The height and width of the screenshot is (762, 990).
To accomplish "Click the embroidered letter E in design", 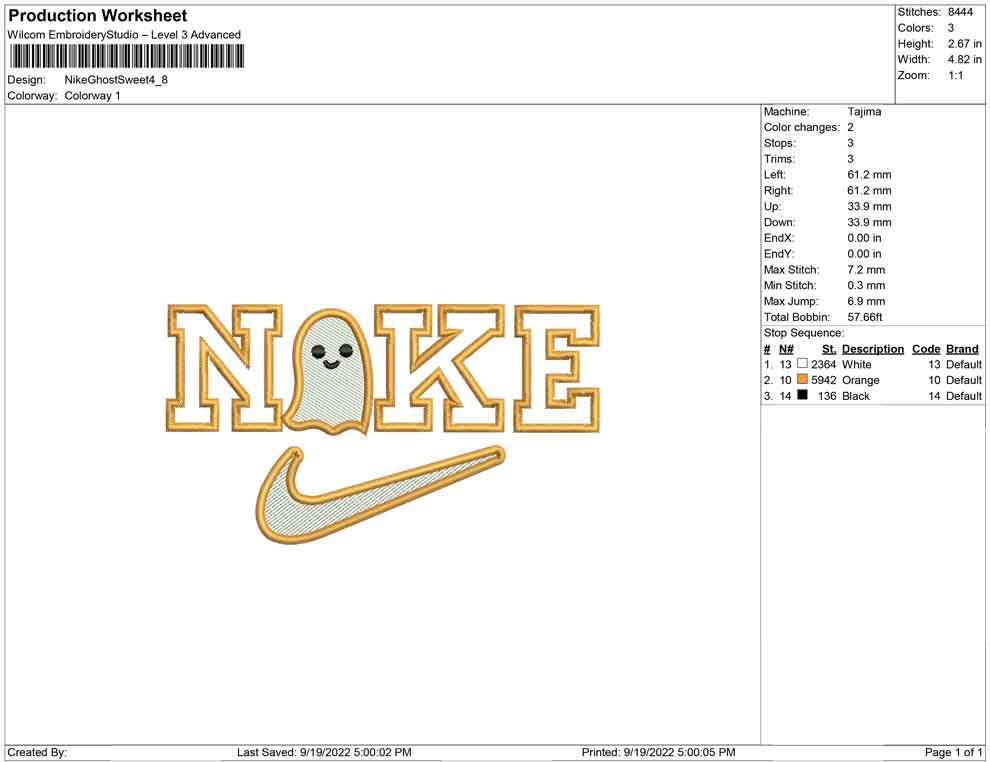I will tap(556, 368).
